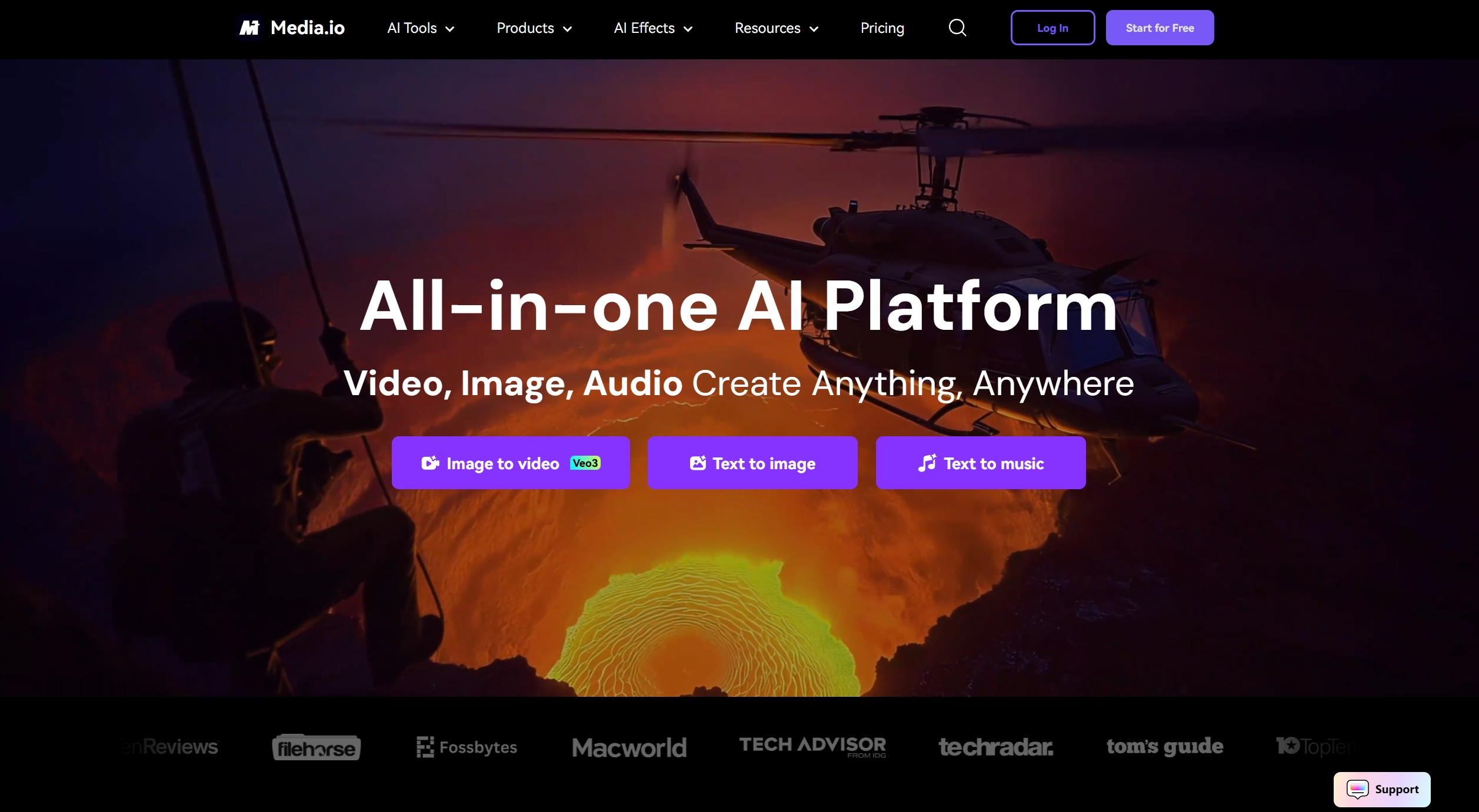Click the Media.io brand name text

coord(307,28)
